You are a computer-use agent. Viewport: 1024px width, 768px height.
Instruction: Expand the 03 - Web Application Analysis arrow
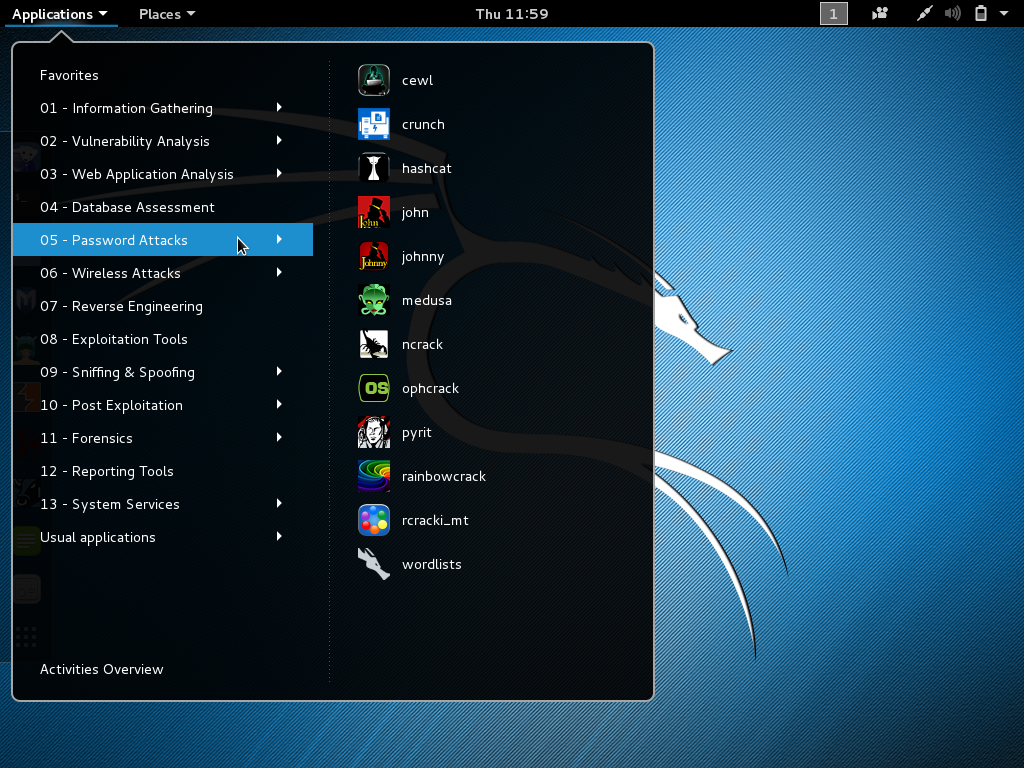coord(279,173)
